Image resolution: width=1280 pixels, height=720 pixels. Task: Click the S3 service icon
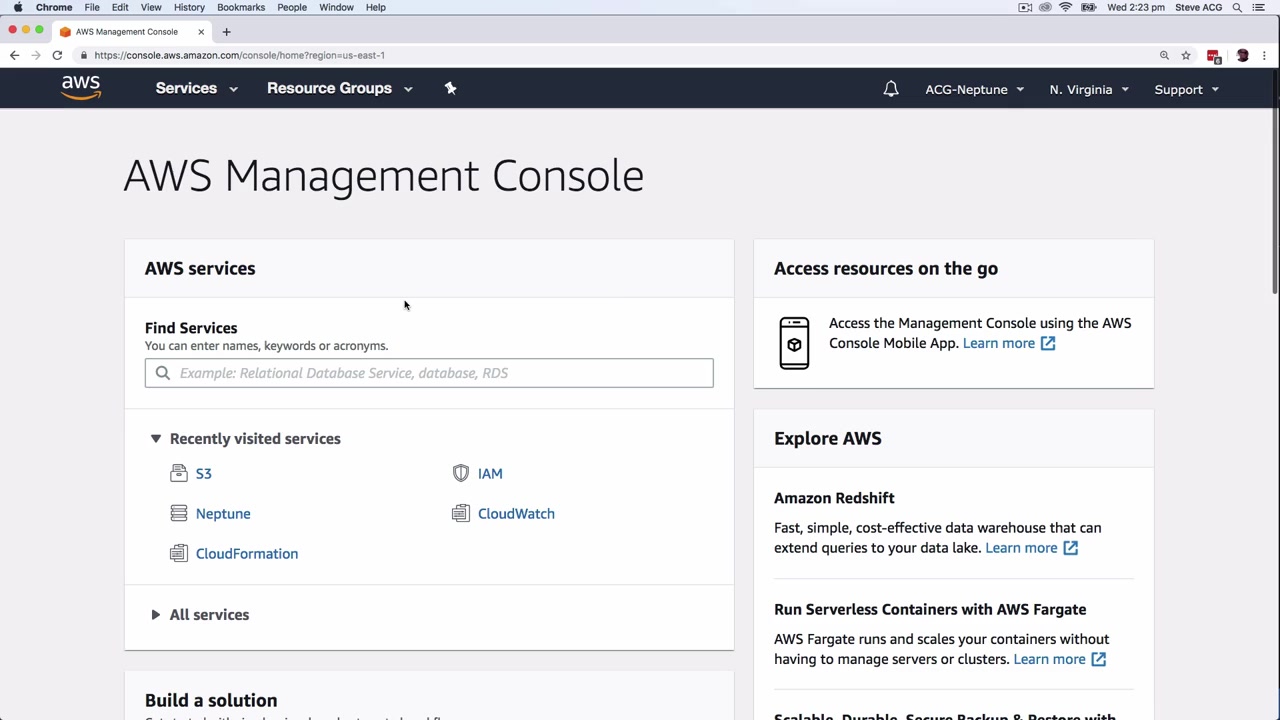179,473
